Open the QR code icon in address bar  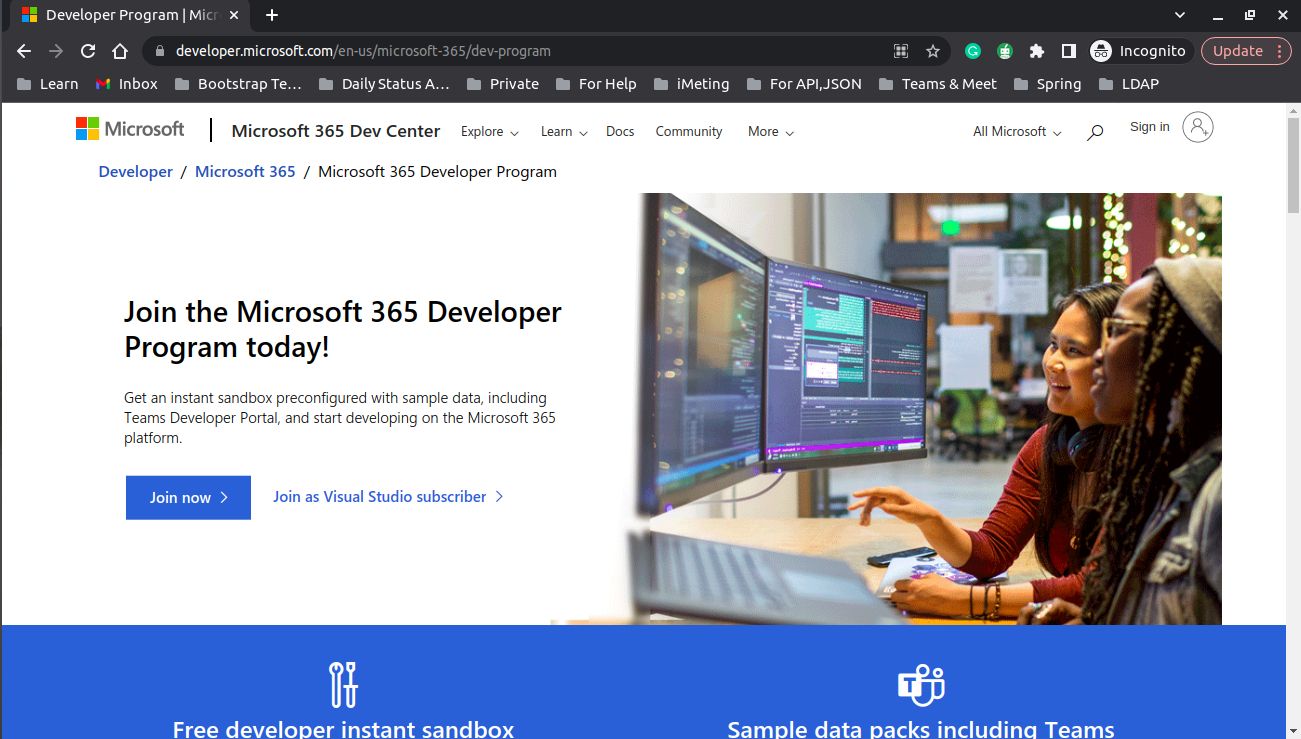pos(901,51)
